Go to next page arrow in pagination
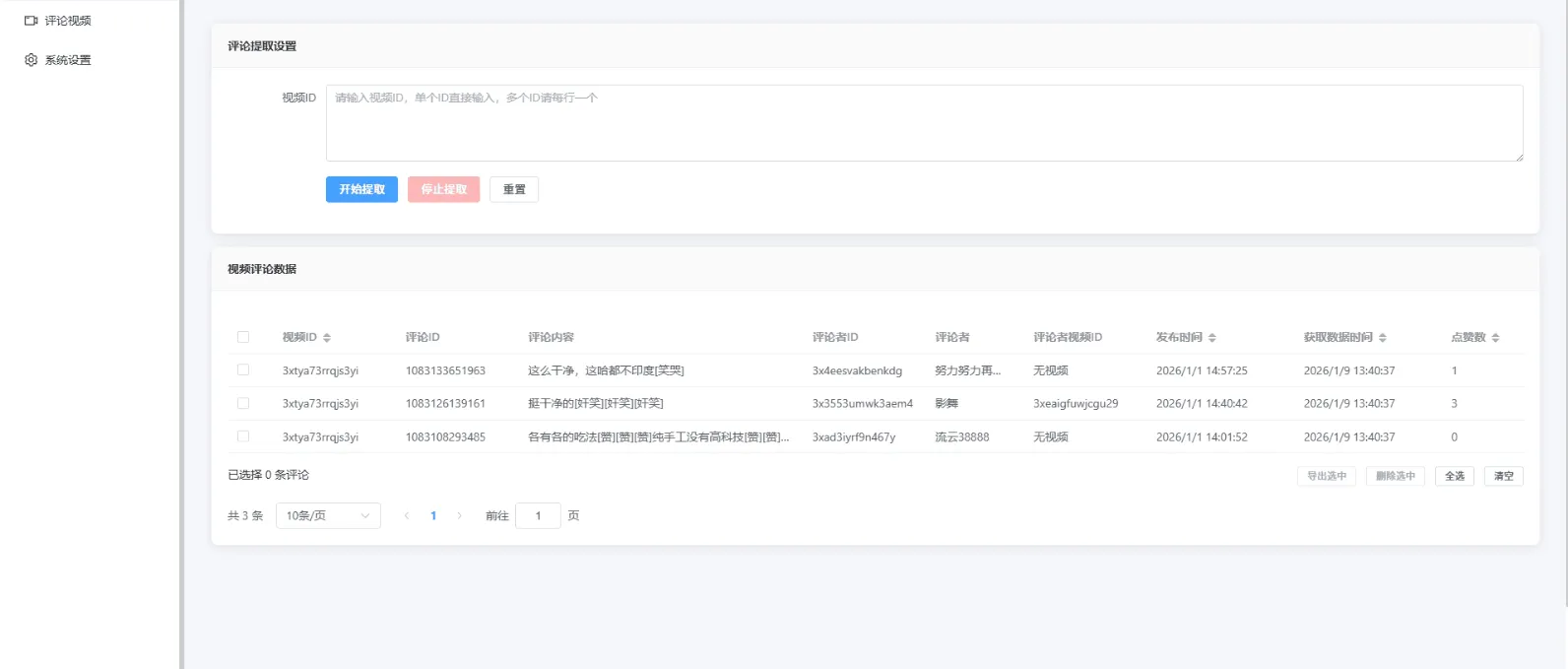1568x669 pixels. pos(459,516)
